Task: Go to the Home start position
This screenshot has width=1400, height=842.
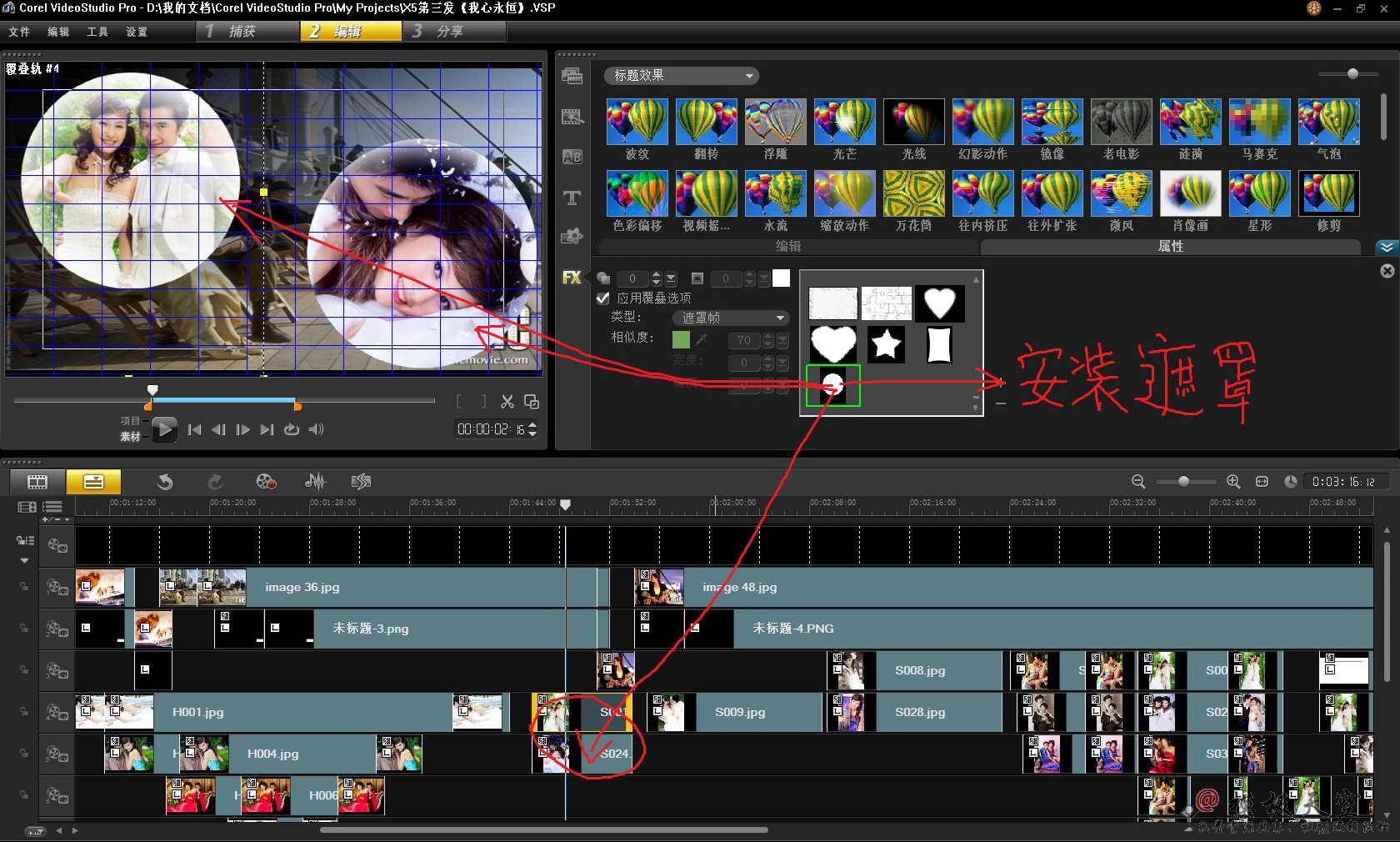Action: coord(194,429)
